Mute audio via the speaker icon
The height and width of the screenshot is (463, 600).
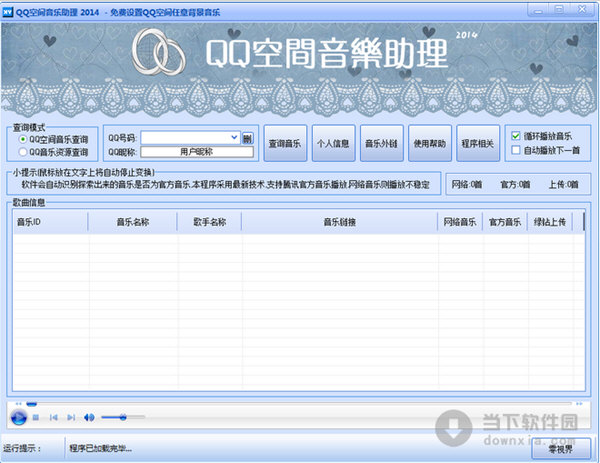coord(89,417)
